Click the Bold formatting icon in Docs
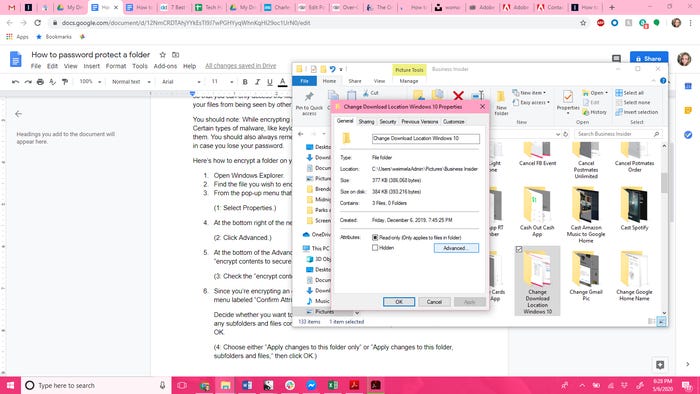Viewport: 700px width, 394px height. pyautogui.click(x=245, y=82)
